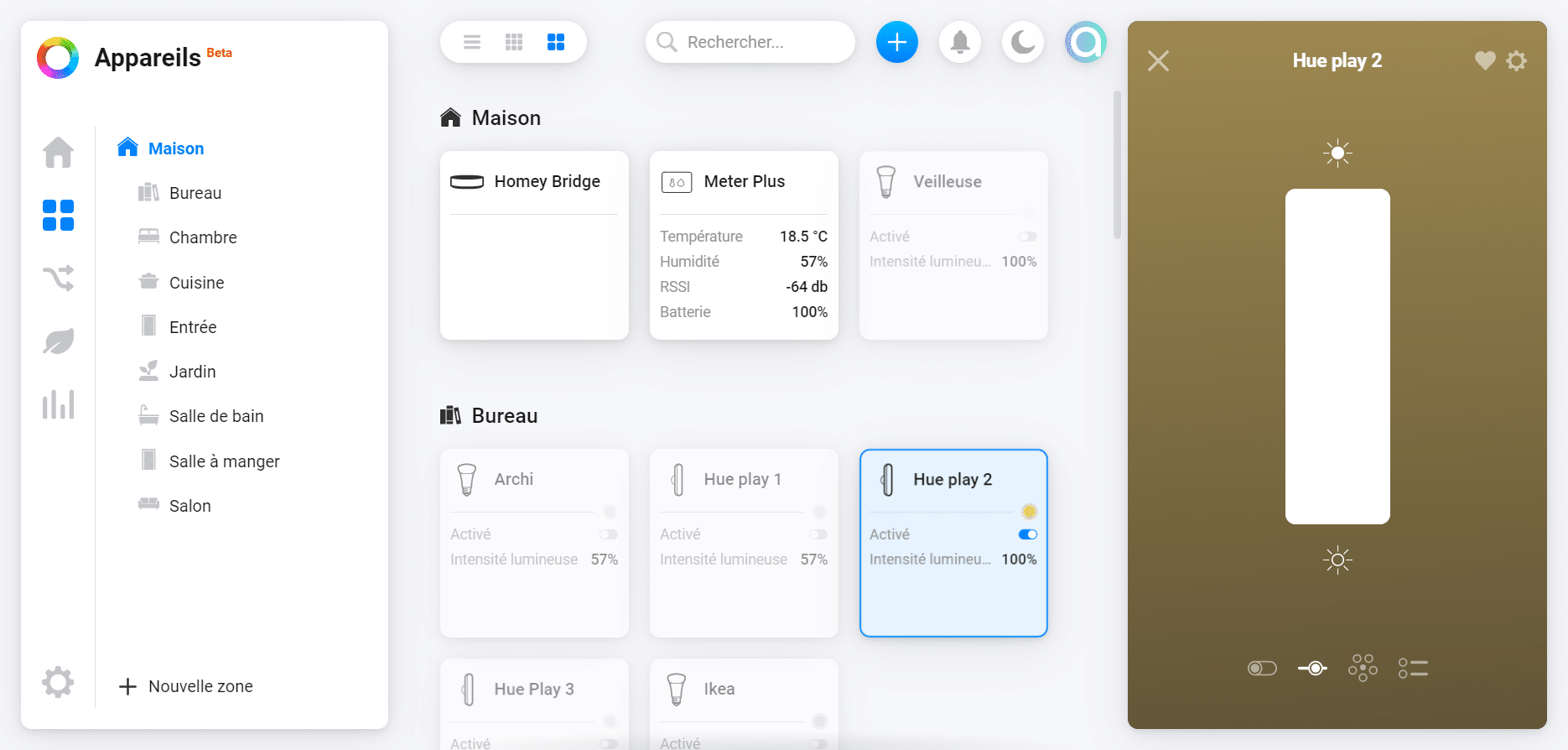Click the bright sun icon above the slider
The height and width of the screenshot is (750, 1568).
pyautogui.click(x=1337, y=153)
